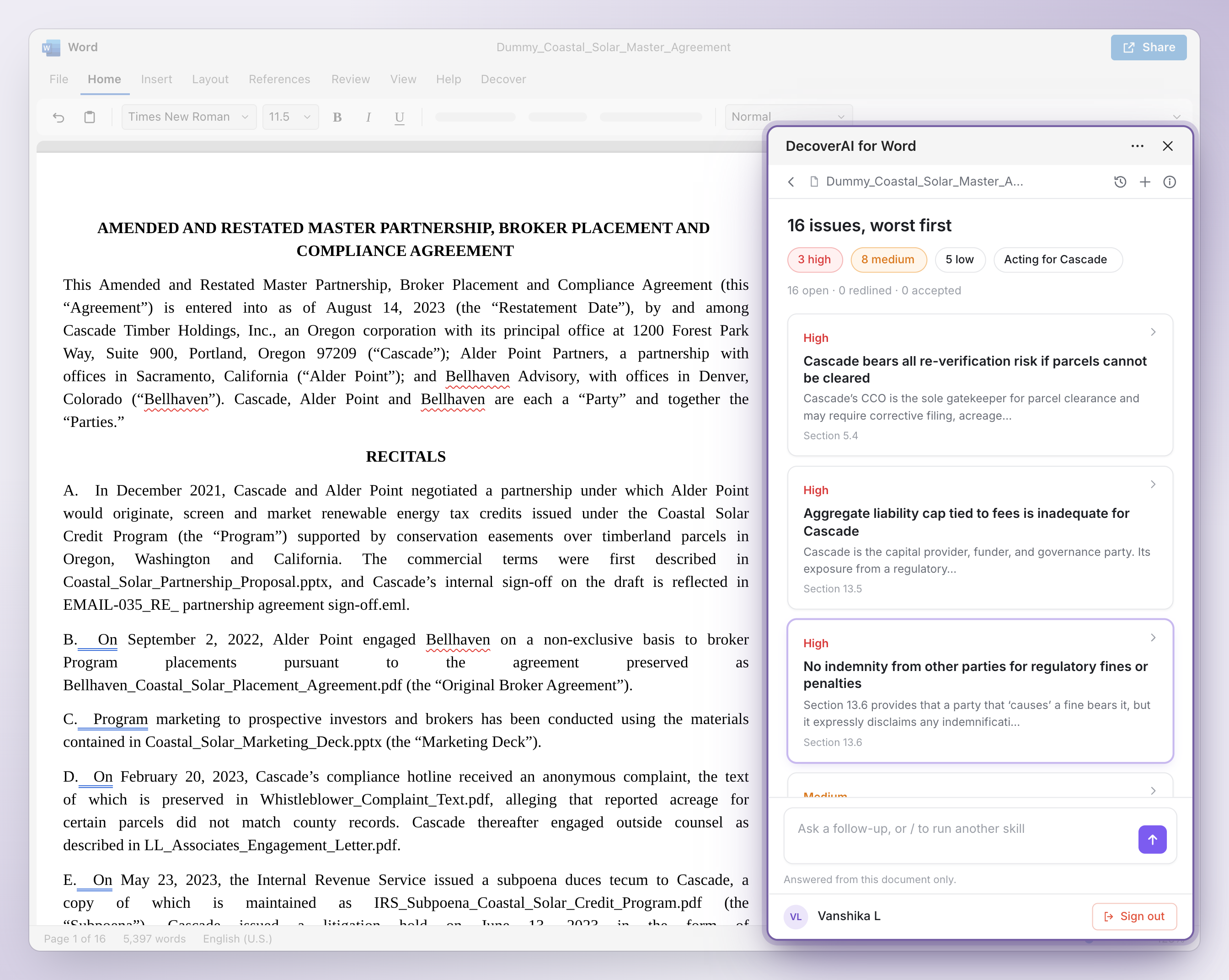The height and width of the screenshot is (980, 1229).
Task: Click the Share button
Action: [x=1148, y=47]
